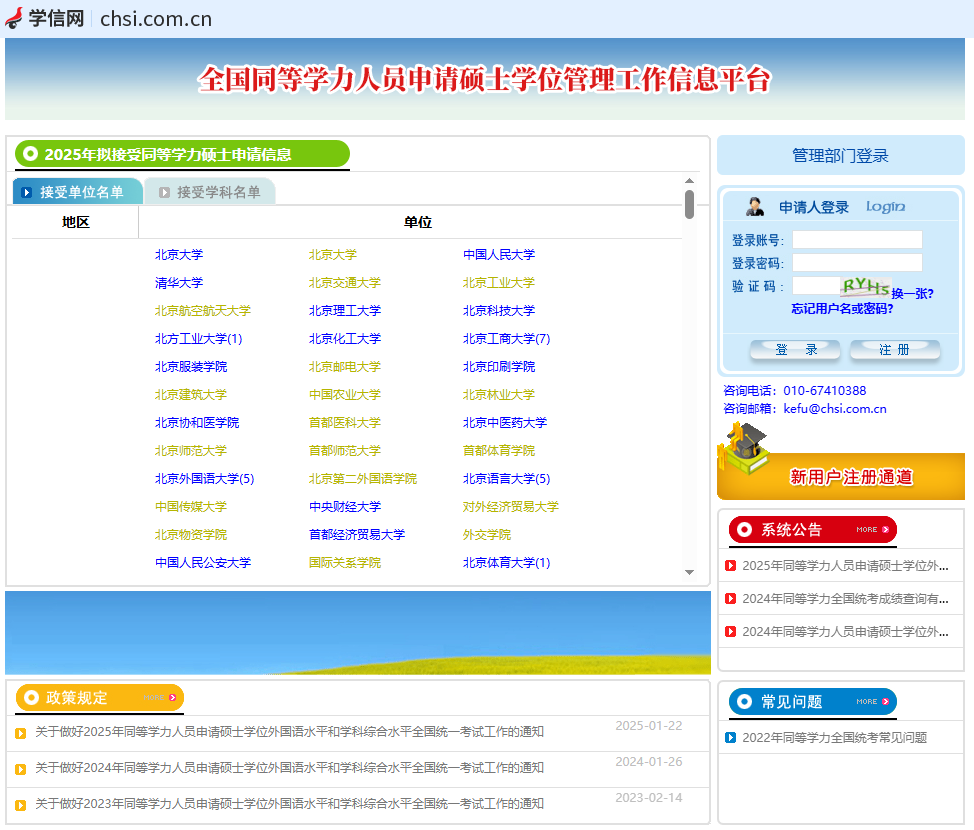Click 换一张? to refresh captcha
This screenshot has height=830, width=974.
click(x=913, y=293)
